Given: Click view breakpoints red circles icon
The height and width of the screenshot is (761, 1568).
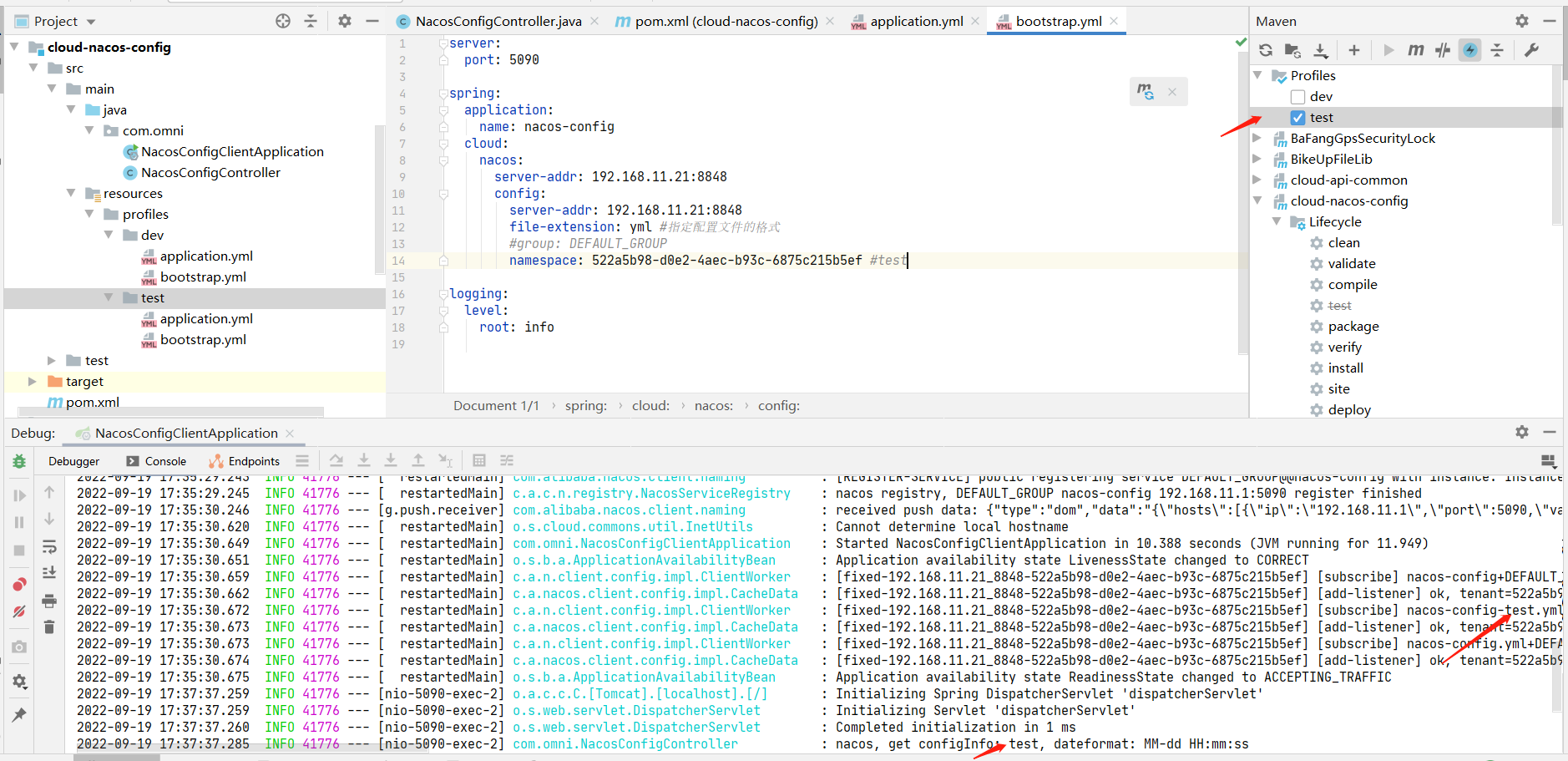Looking at the screenshot, I should [19, 584].
